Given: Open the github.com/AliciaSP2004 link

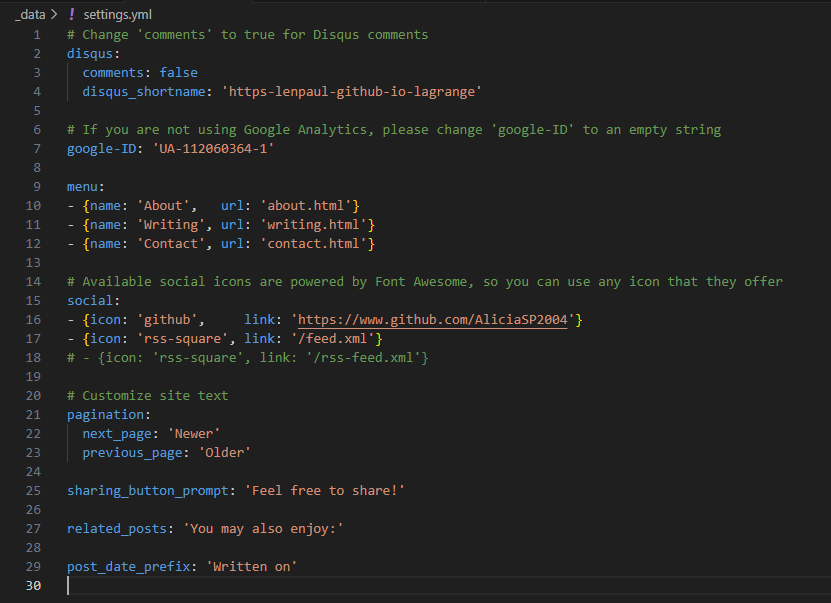Looking at the screenshot, I should coord(432,320).
